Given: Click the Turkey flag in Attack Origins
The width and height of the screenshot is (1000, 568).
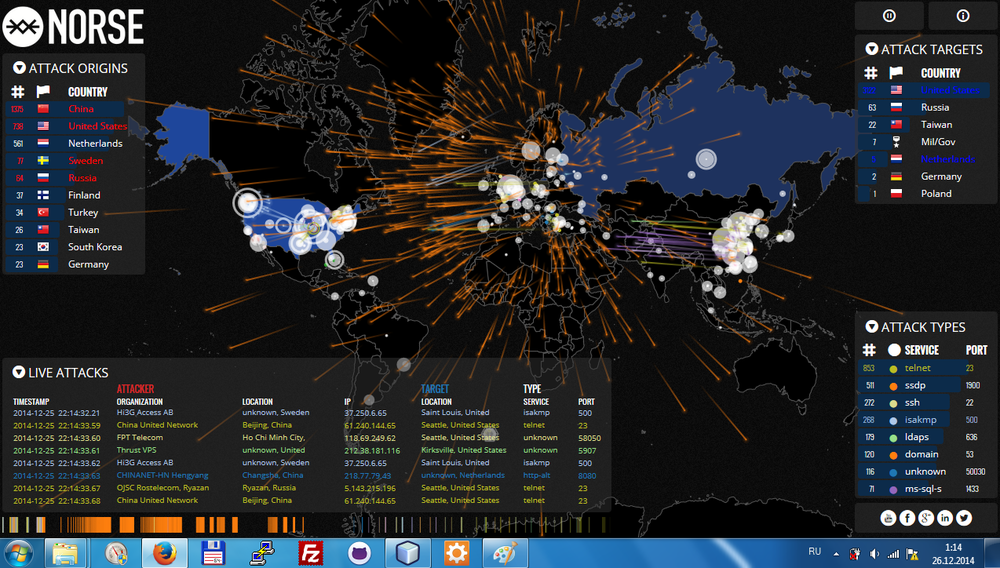Looking at the screenshot, I should 43,212.
